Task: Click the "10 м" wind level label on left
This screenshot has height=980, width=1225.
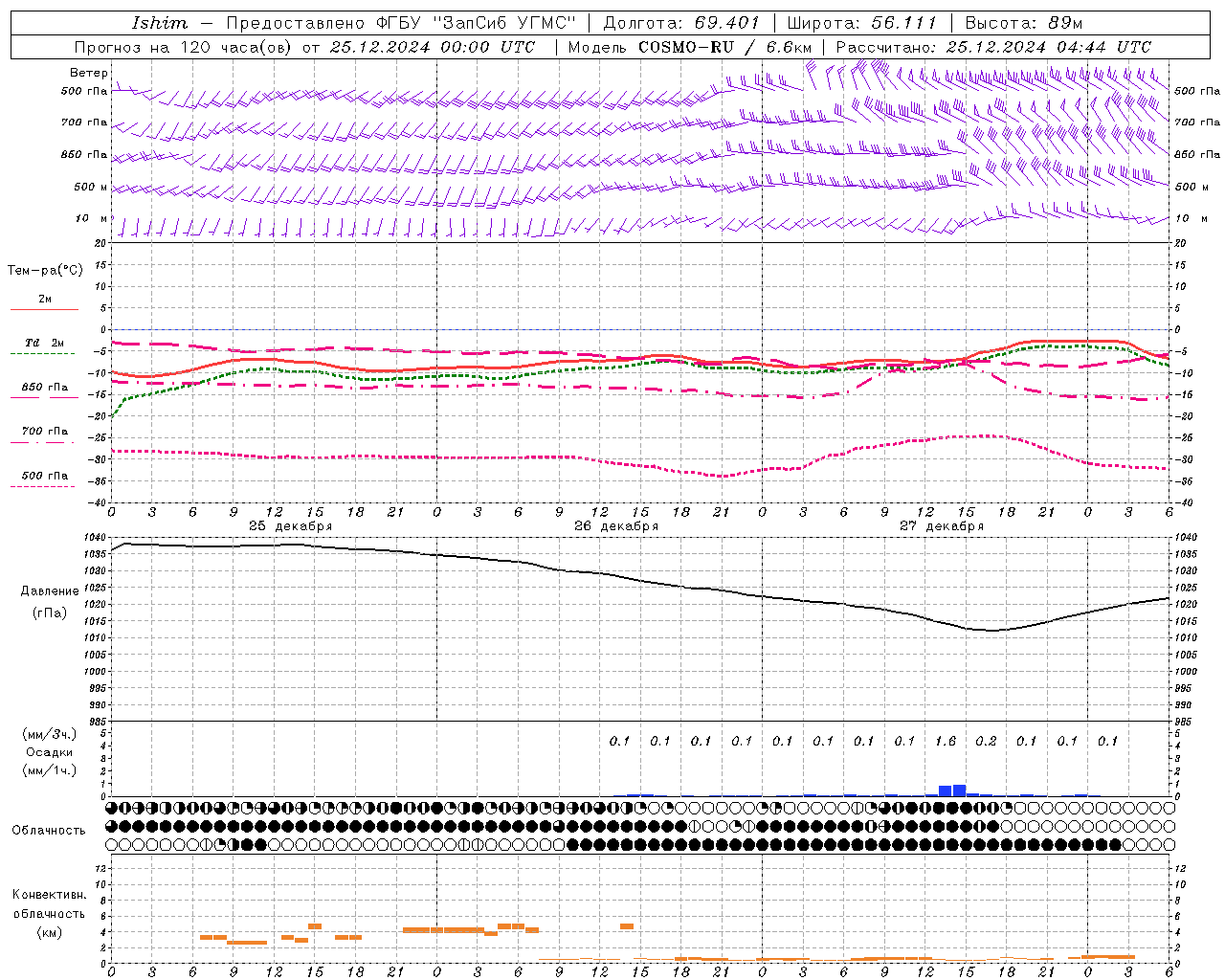Action: 91,219
